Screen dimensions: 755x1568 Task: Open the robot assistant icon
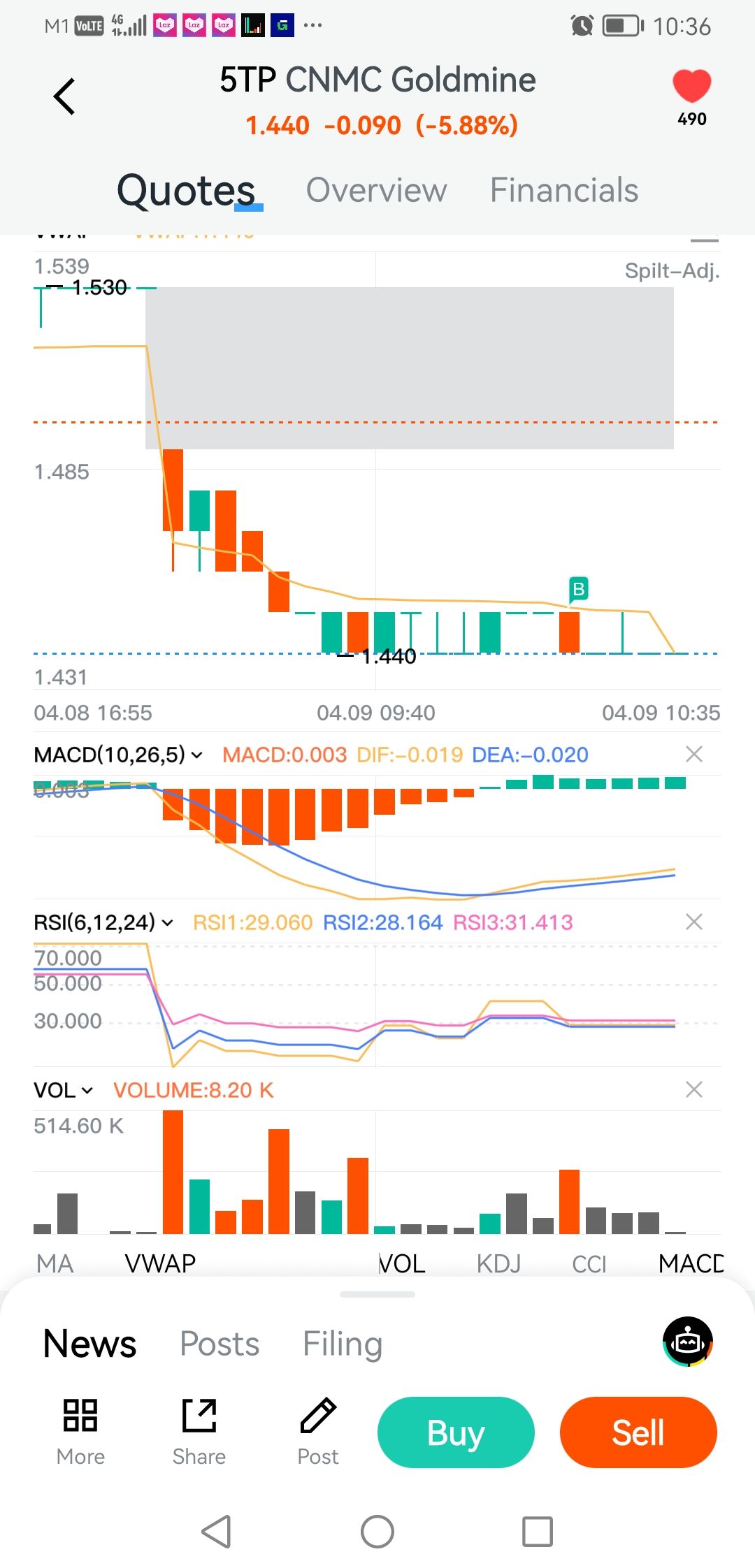coord(688,1342)
